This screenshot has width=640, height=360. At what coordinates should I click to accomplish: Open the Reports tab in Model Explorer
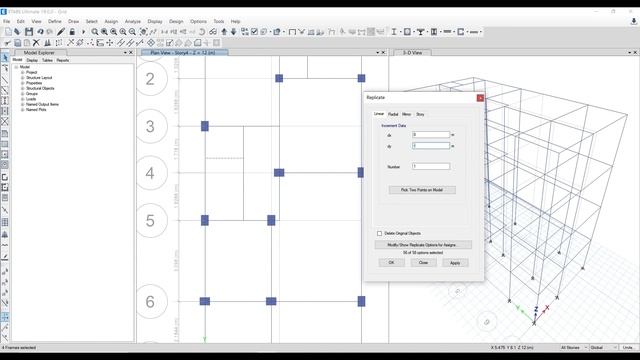[x=62, y=60]
